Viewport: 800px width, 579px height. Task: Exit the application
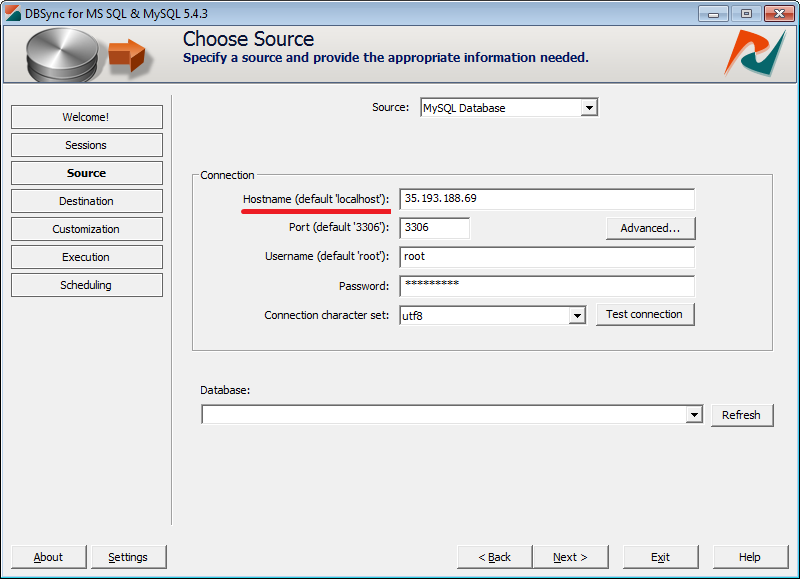660,557
